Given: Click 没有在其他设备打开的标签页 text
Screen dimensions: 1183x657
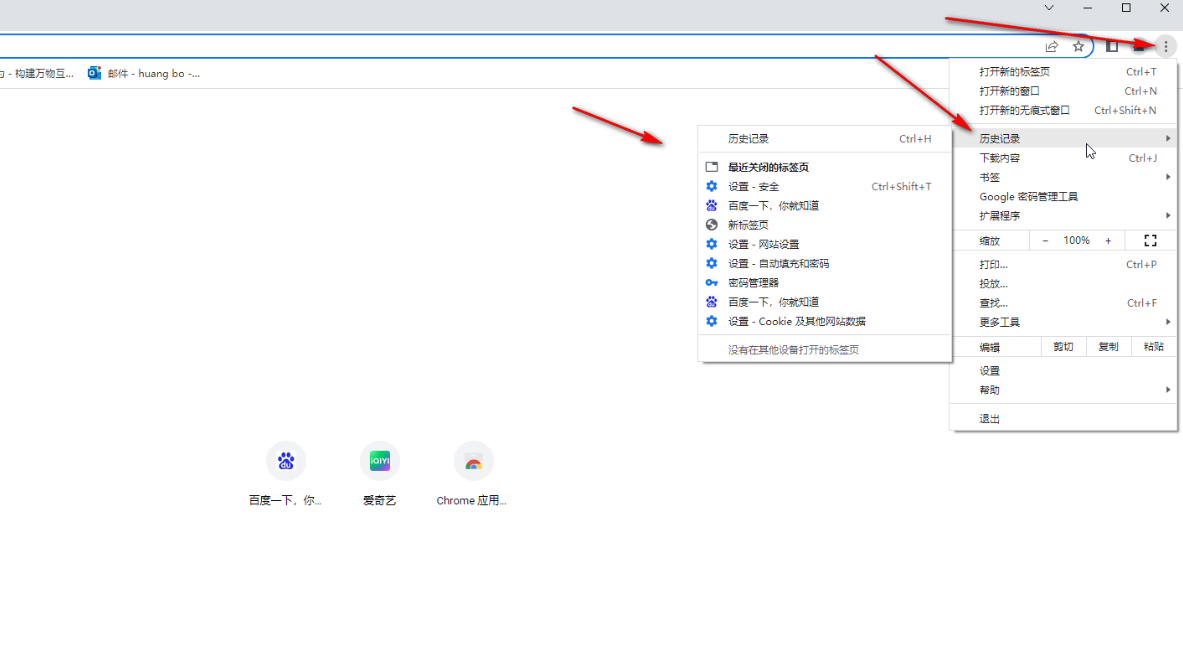Looking at the screenshot, I should pyautogui.click(x=793, y=350).
